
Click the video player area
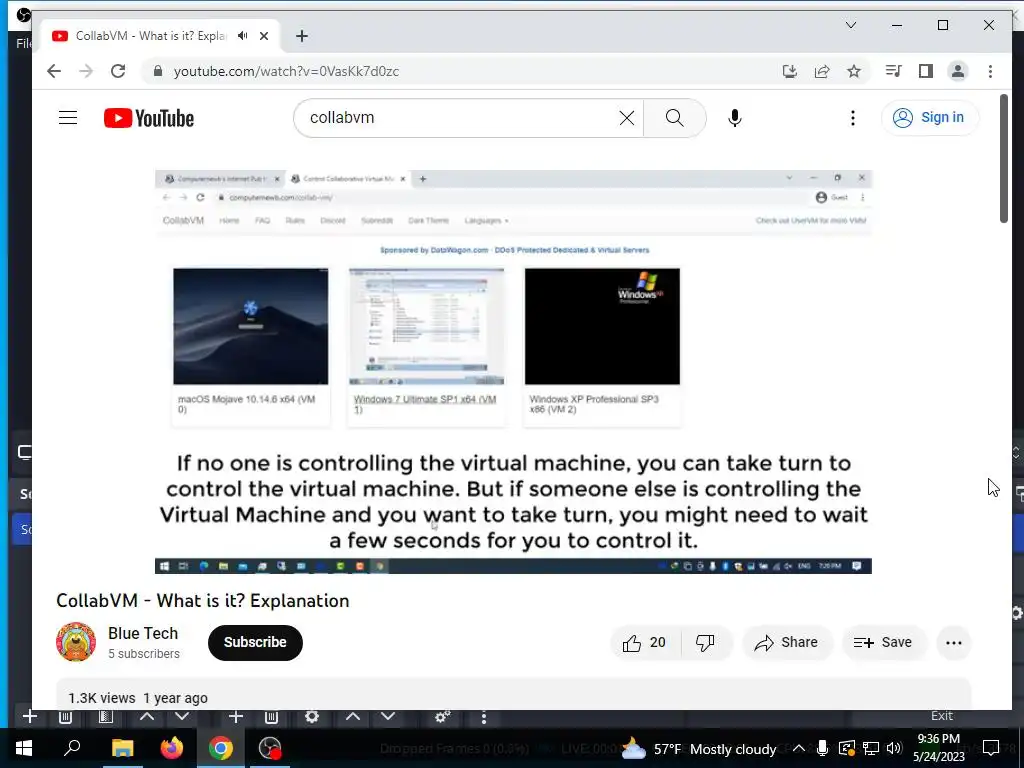click(x=513, y=372)
